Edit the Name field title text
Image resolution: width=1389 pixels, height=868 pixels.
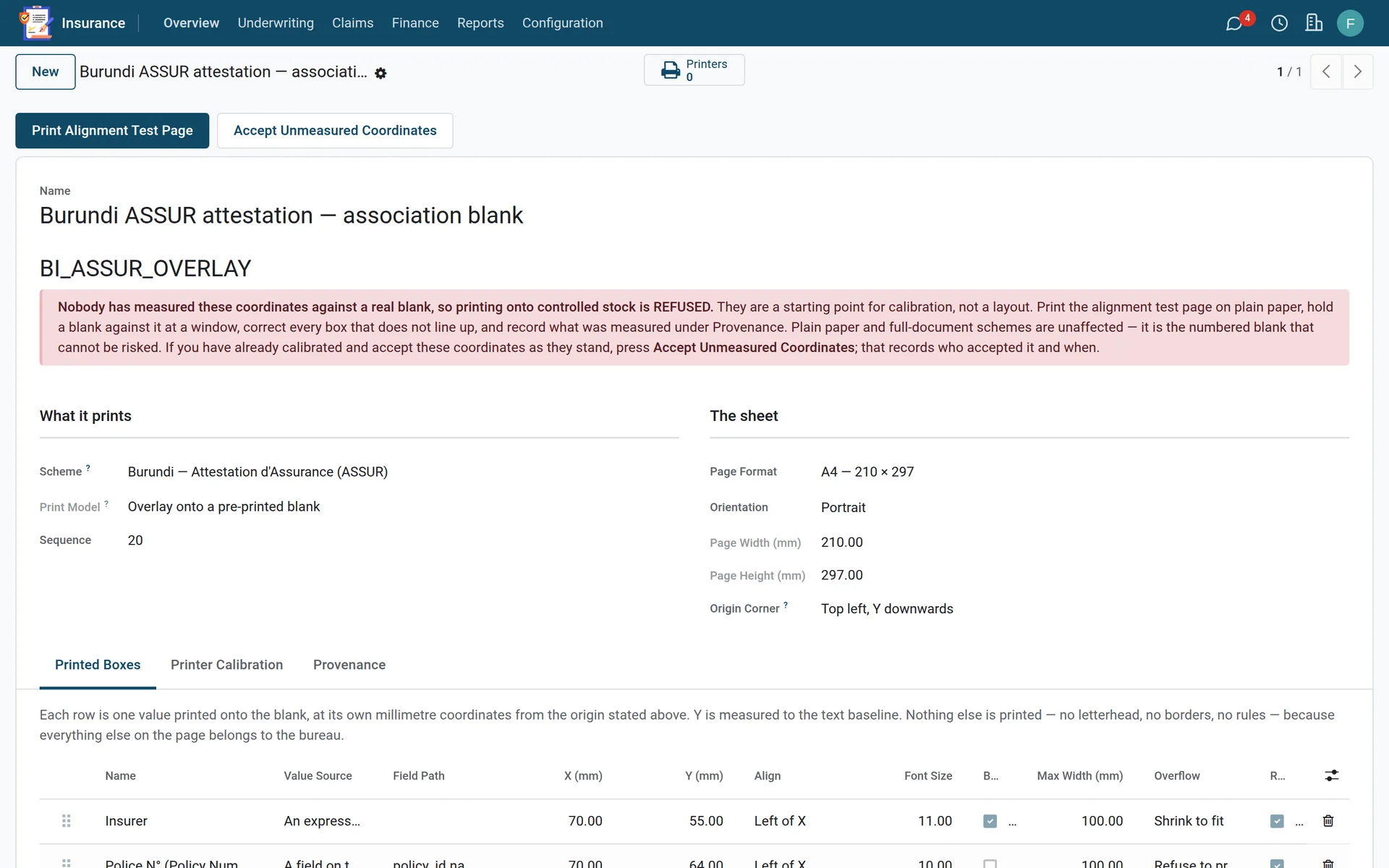[281, 216]
